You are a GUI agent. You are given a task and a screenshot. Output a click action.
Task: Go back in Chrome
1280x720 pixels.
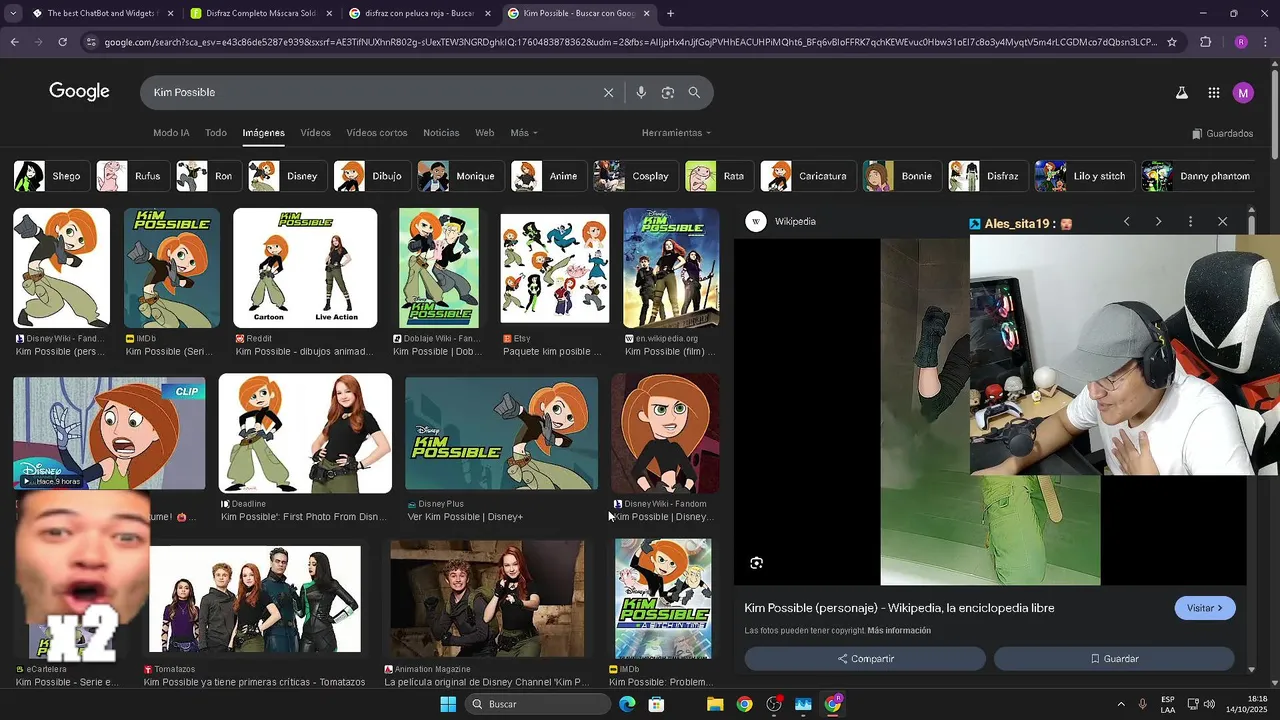[x=14, y=42]
